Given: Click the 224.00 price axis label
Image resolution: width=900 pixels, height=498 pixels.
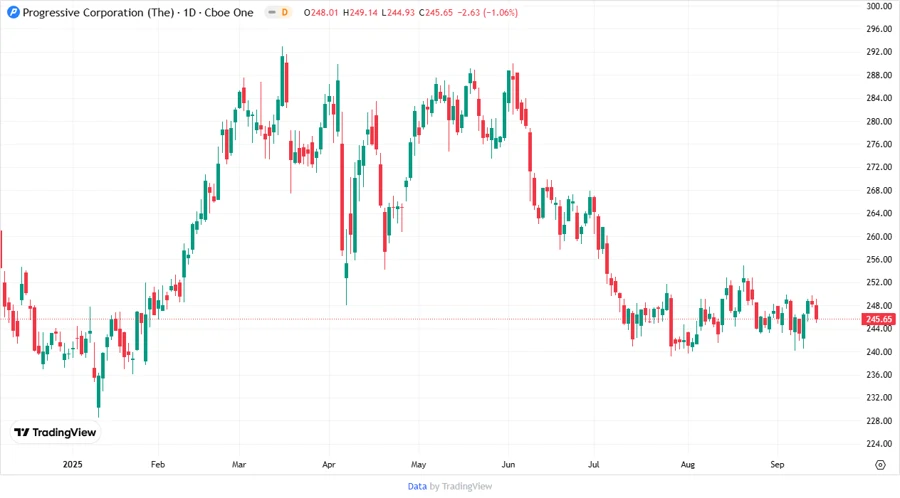Looking at the screenshot, I should (879, 443).
